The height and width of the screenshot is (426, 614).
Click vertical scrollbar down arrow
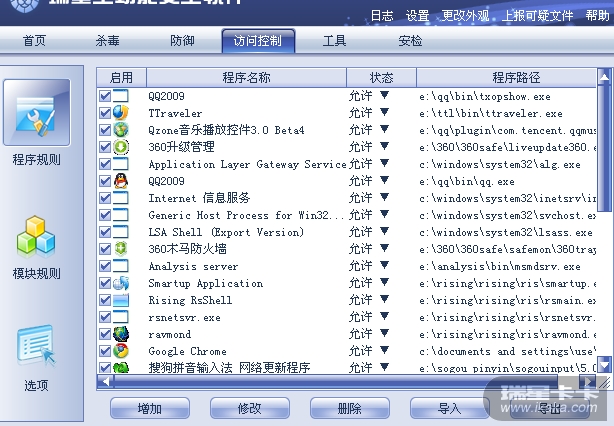[604, 365]
